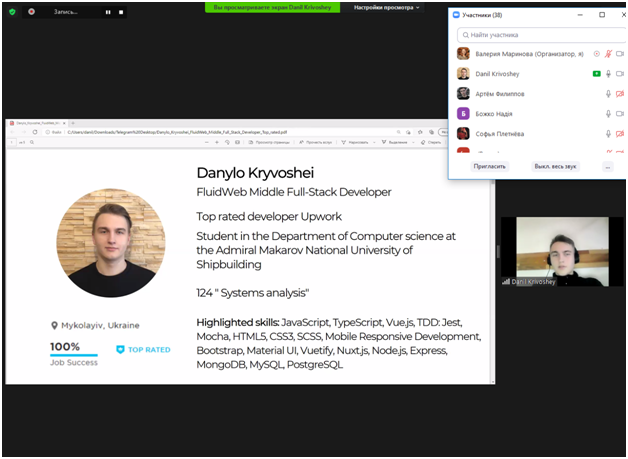
Task: Click camera icon for Артём Филиппов
Action: (x=620, y=94)
